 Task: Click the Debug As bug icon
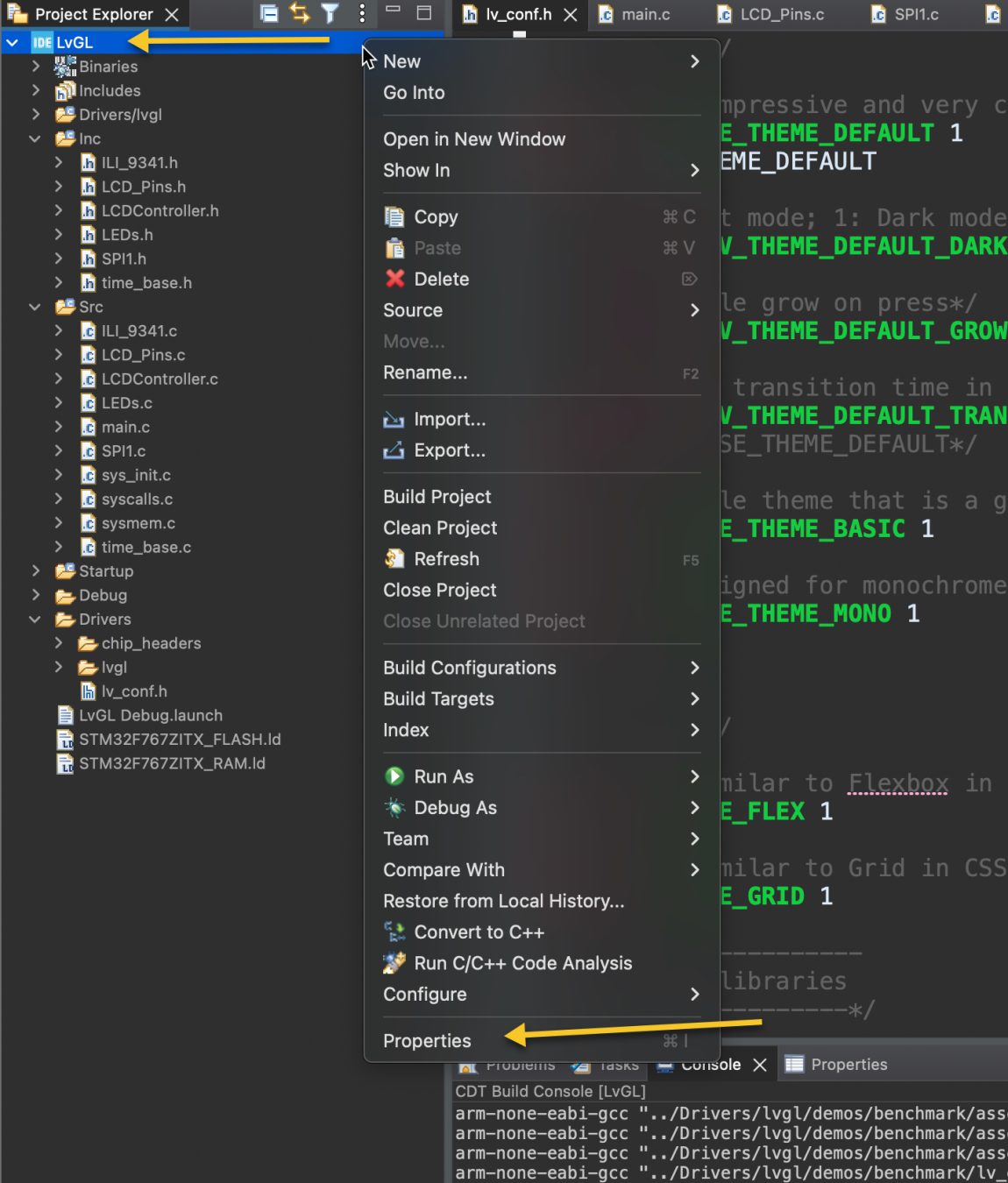(x=393, y=808)
